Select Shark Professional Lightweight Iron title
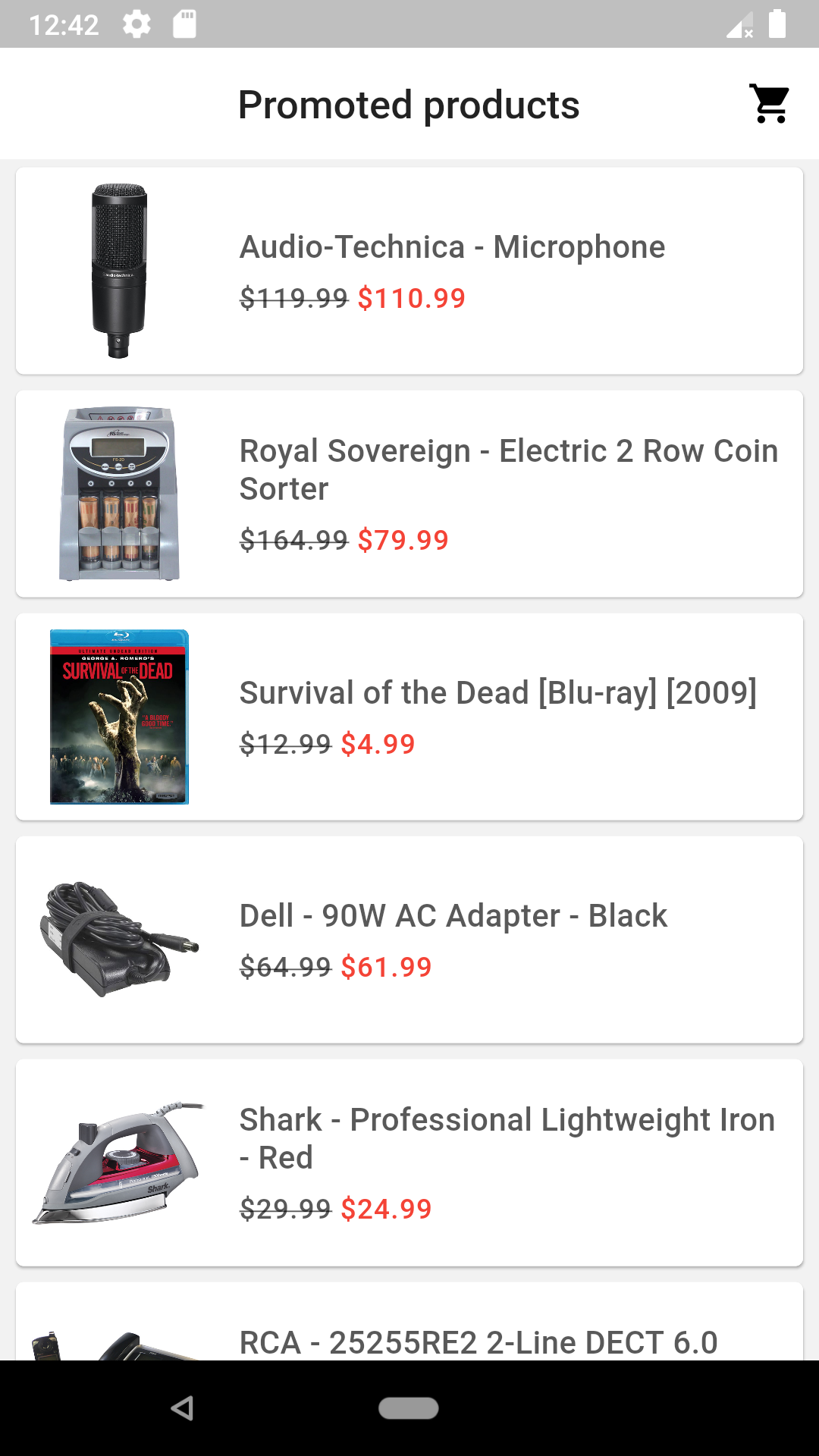The width and height of the screenshot is (819, 1456). tap(507, 1139)
